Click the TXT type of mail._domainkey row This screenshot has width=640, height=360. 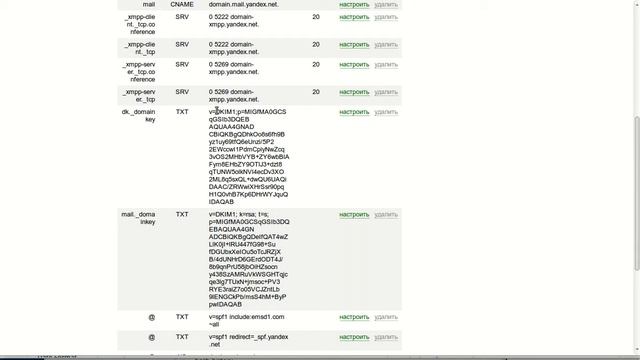click(x=182, y=214)
